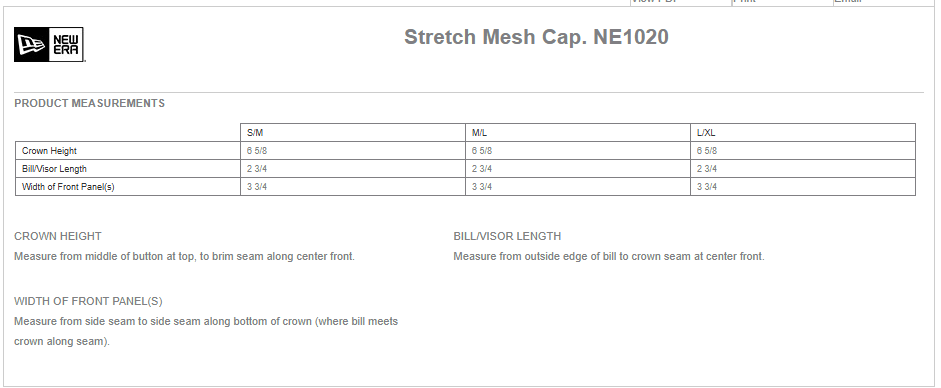This screenshot has width=941, height=388.
Task: Select the M/L column header
Action: pyautogui.click(x=578, y=133)
